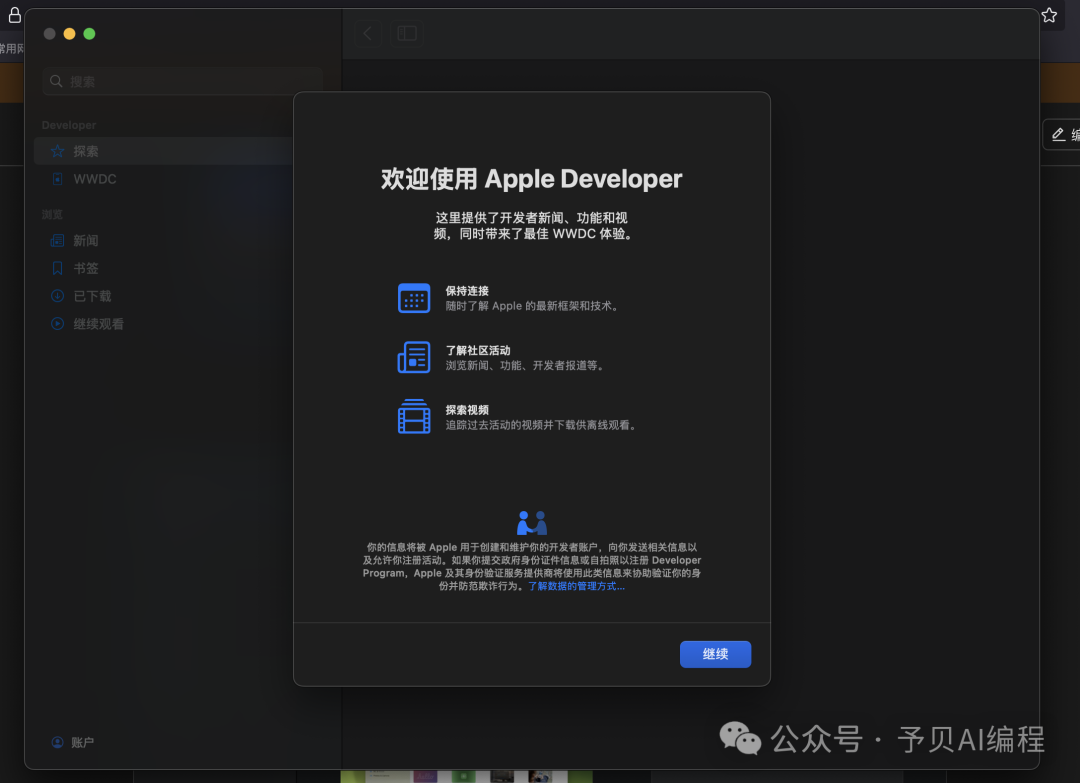Click the back chevron in toolbar
This screenshot has height=783, width=1080.
367,33
